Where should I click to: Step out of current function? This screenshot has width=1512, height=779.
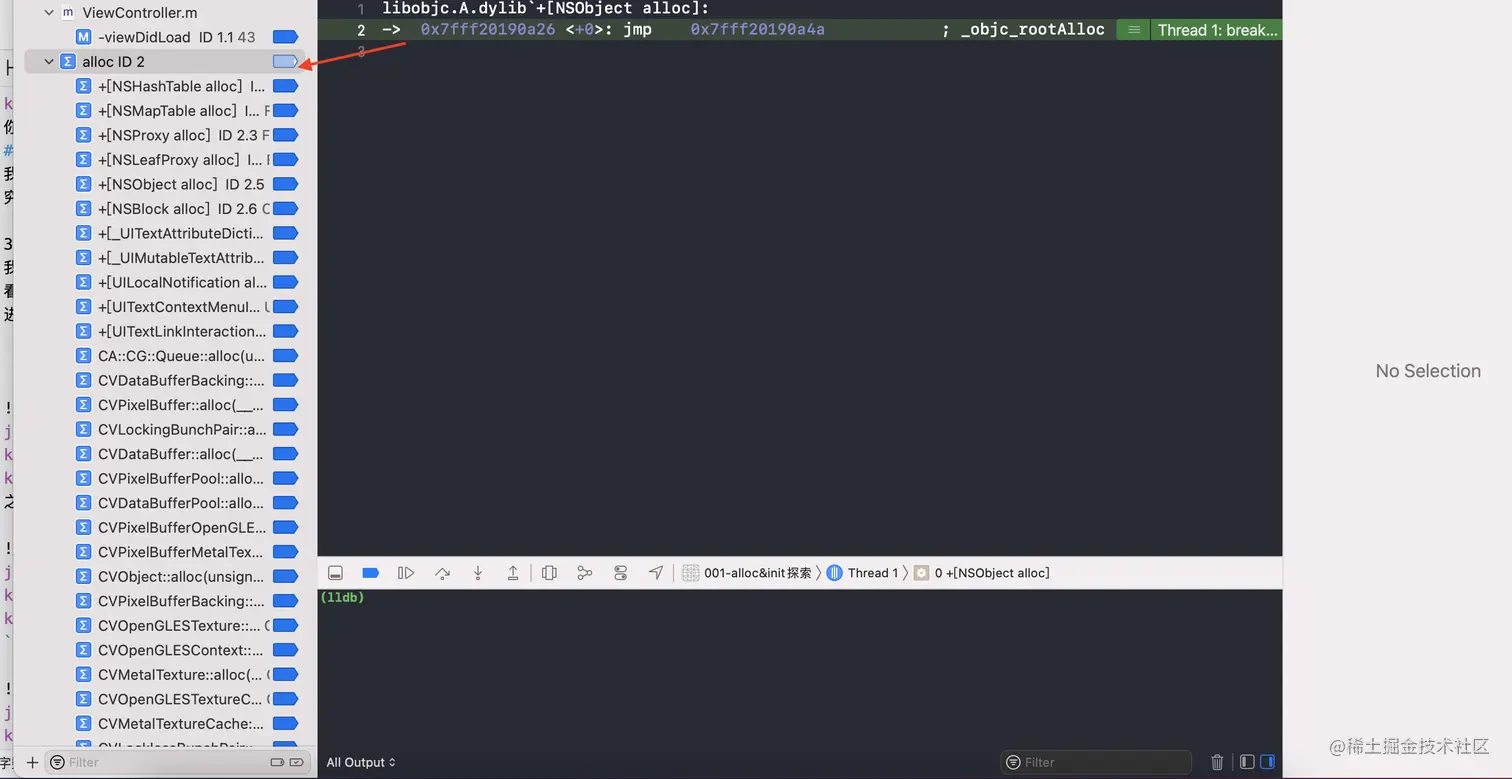(513, 573)
